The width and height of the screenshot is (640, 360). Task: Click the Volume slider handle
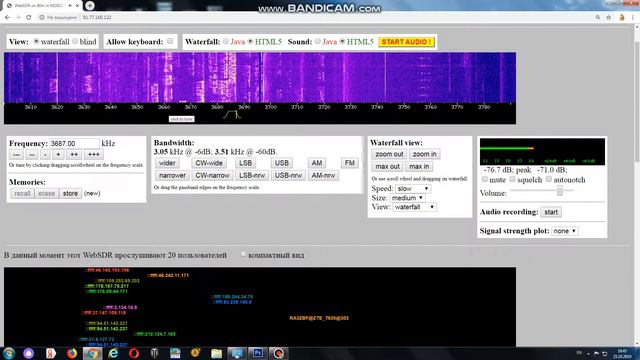click(560, 190)
